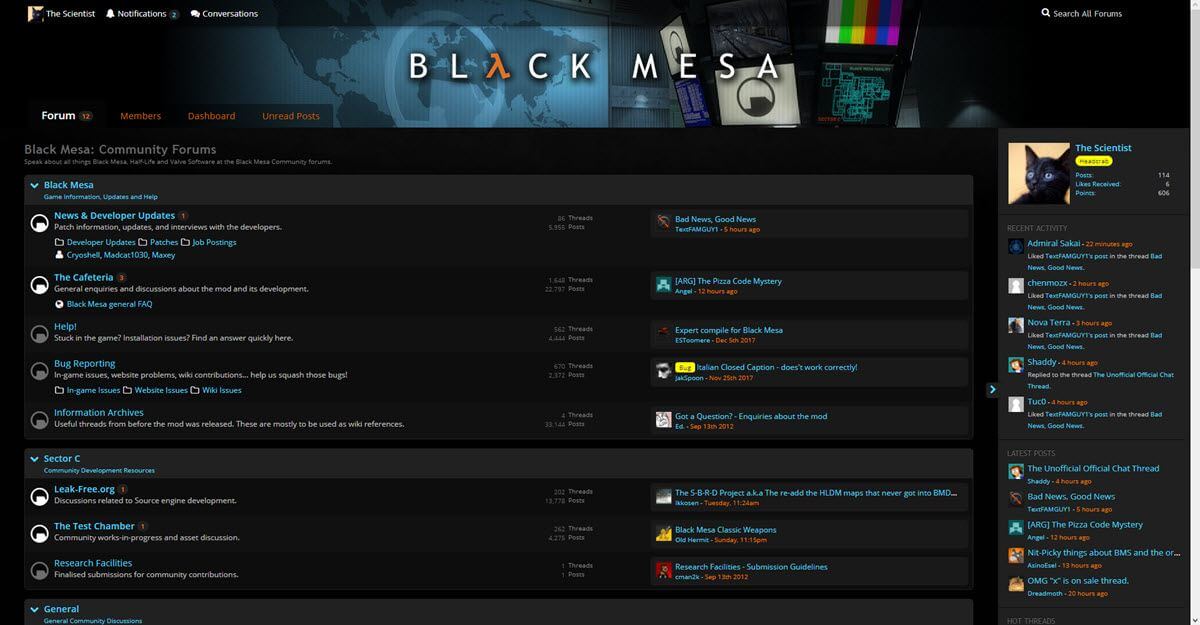The height and width of the screenshot is (625, 1200).
Task: Open the Information Archives forum title
Action: [x=99, y=413]
